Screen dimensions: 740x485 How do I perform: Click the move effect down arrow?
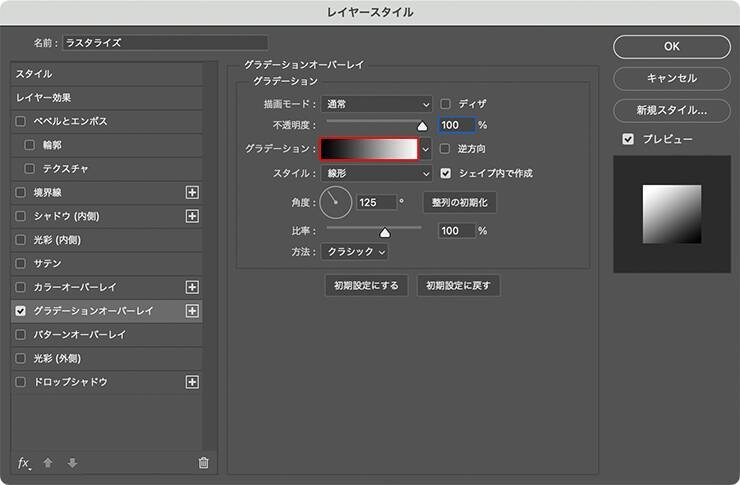72,462
